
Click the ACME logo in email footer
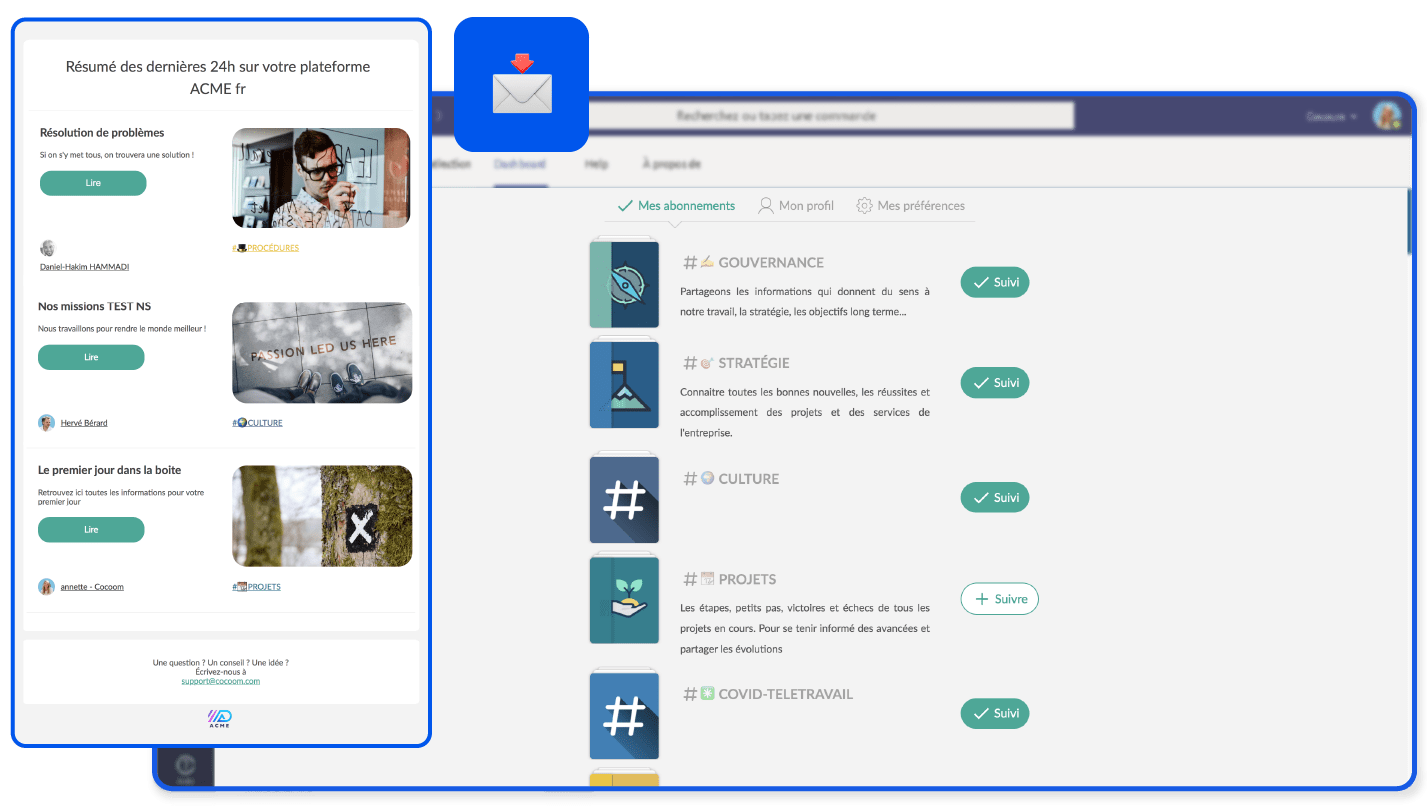click(x=219, y=719)
